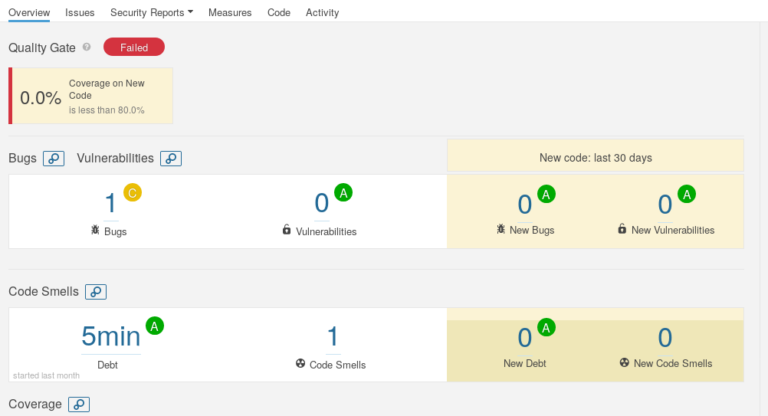This screenshot has height=416, width=768.
Task: Click the link icon next to Bugs
Action: [54, 158]
